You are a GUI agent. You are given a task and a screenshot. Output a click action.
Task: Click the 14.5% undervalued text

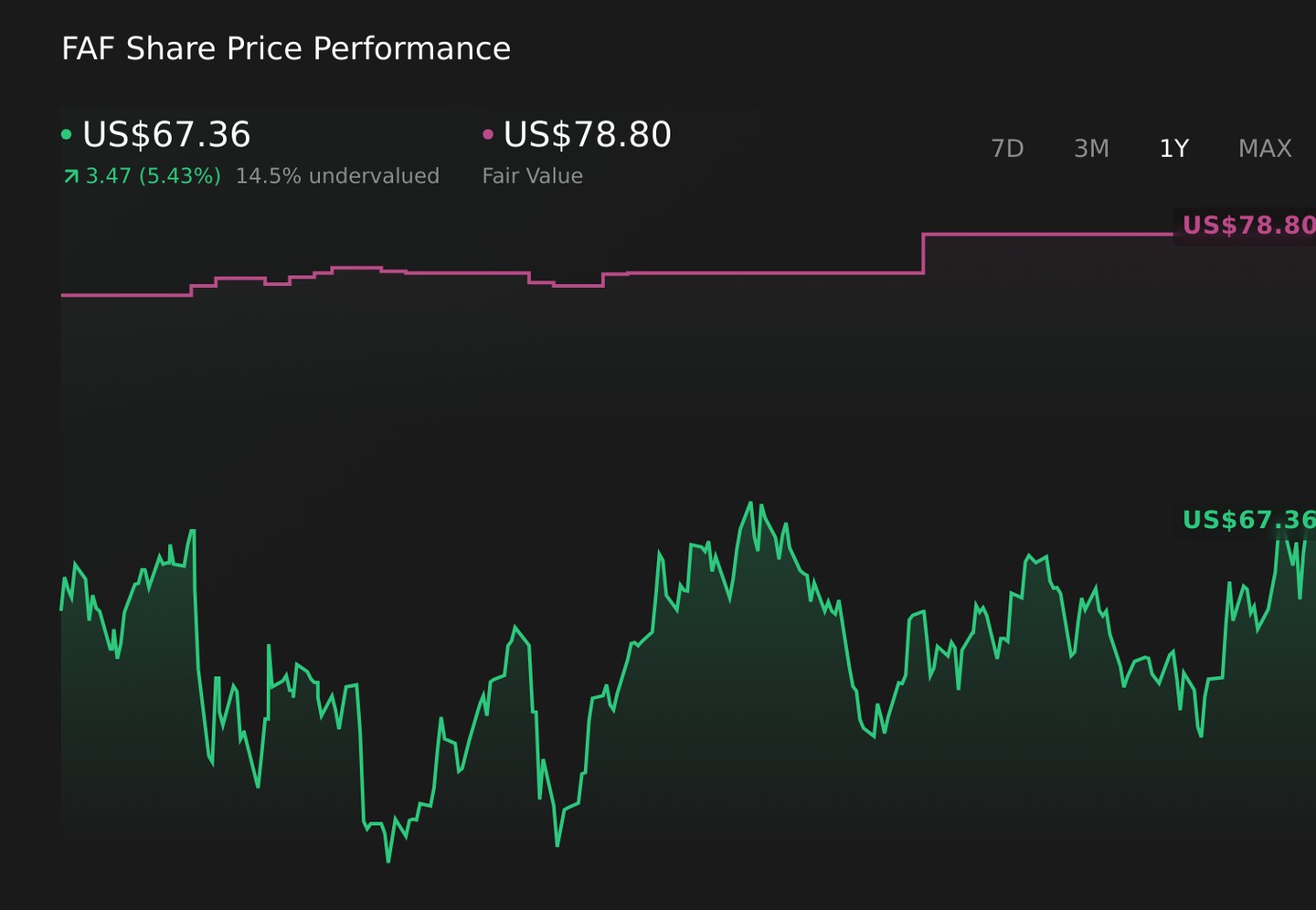pos(337,175)
